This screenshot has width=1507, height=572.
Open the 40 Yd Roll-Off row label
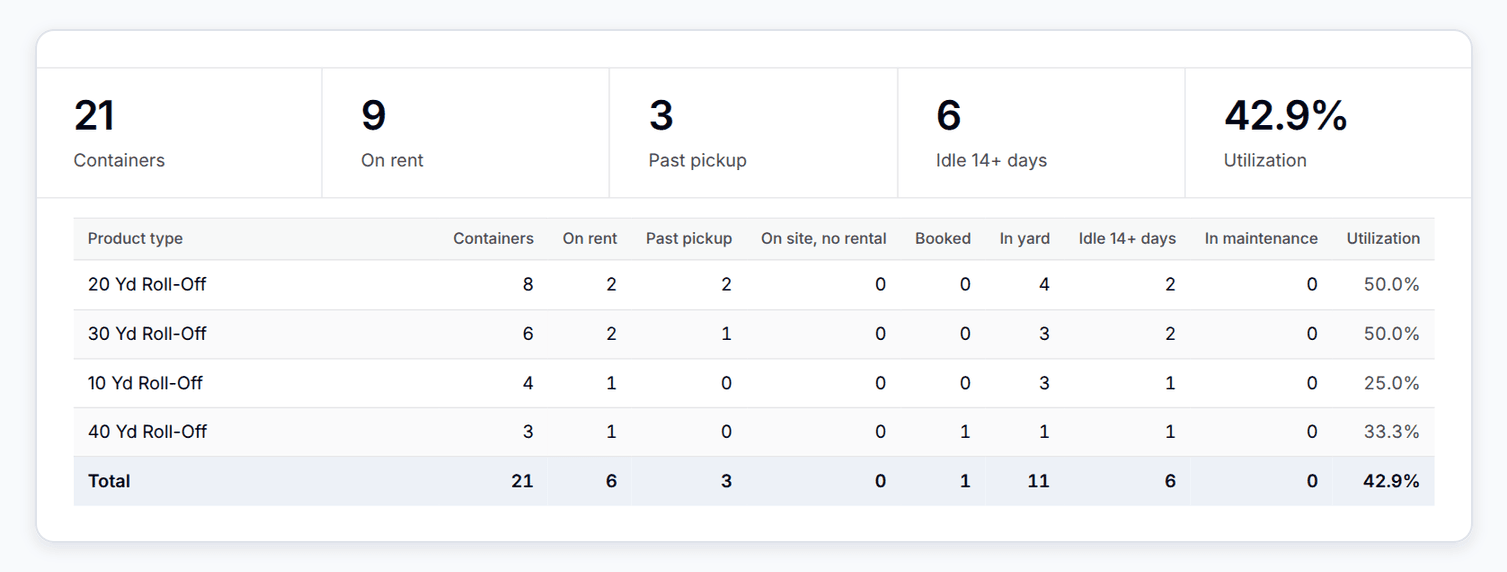[x=147, y=432]
